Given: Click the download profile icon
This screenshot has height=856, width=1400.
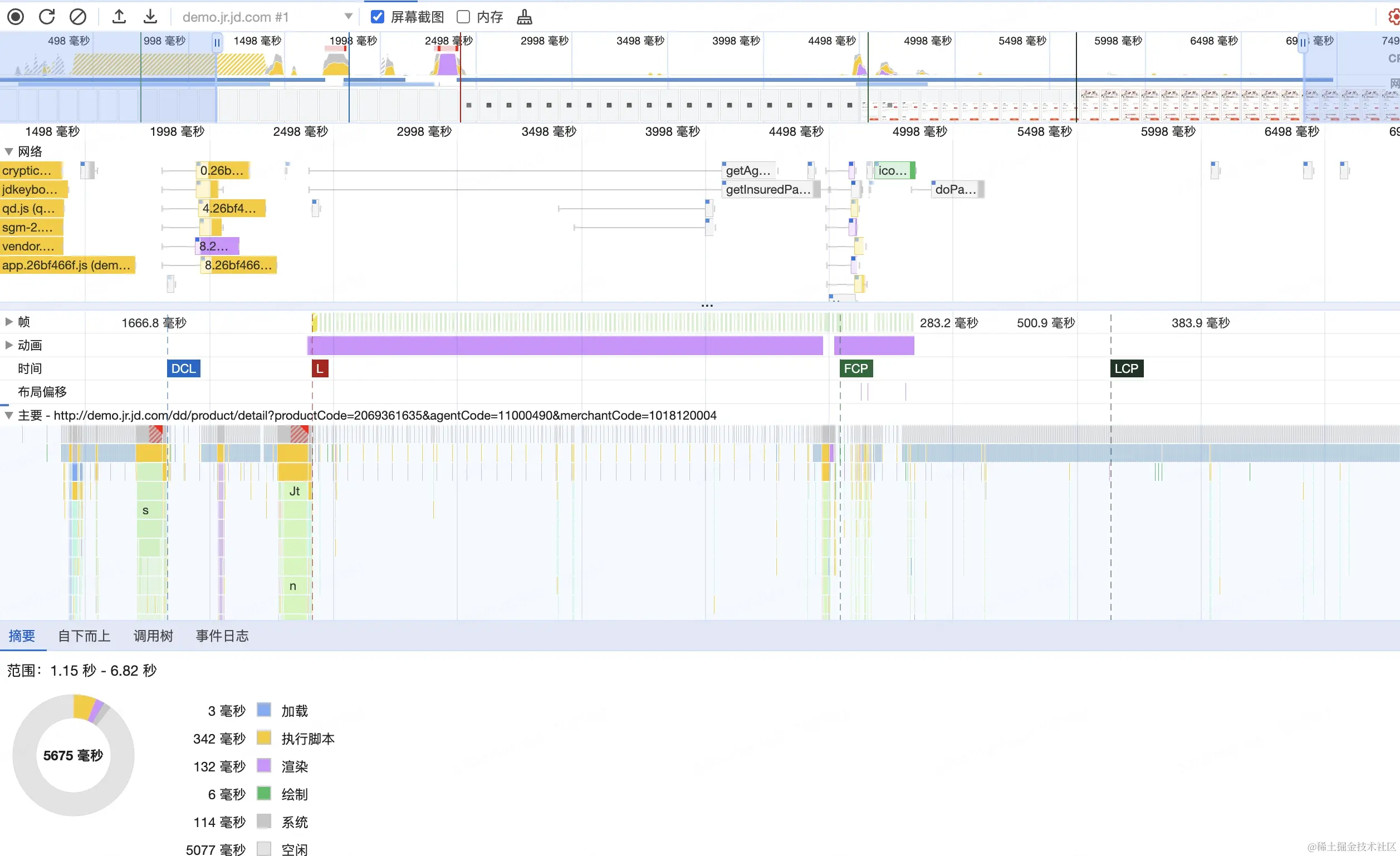Looking at the screenshot, I should (x=150, y=17).
